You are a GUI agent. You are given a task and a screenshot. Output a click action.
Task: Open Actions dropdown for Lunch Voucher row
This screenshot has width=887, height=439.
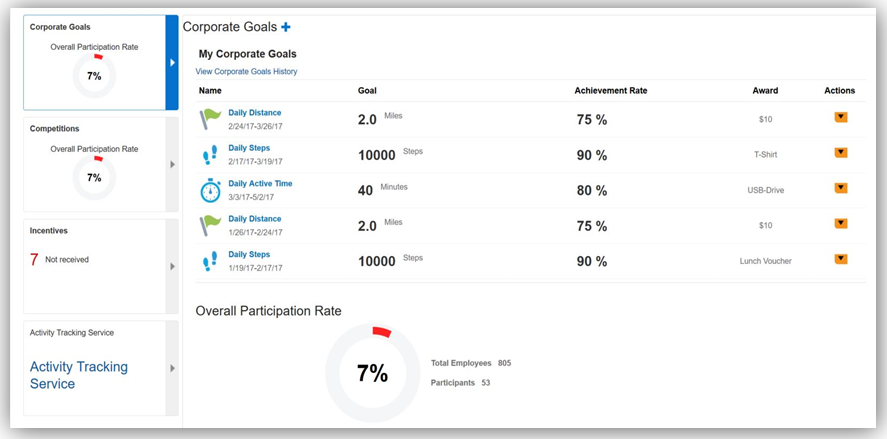(840, 259)
